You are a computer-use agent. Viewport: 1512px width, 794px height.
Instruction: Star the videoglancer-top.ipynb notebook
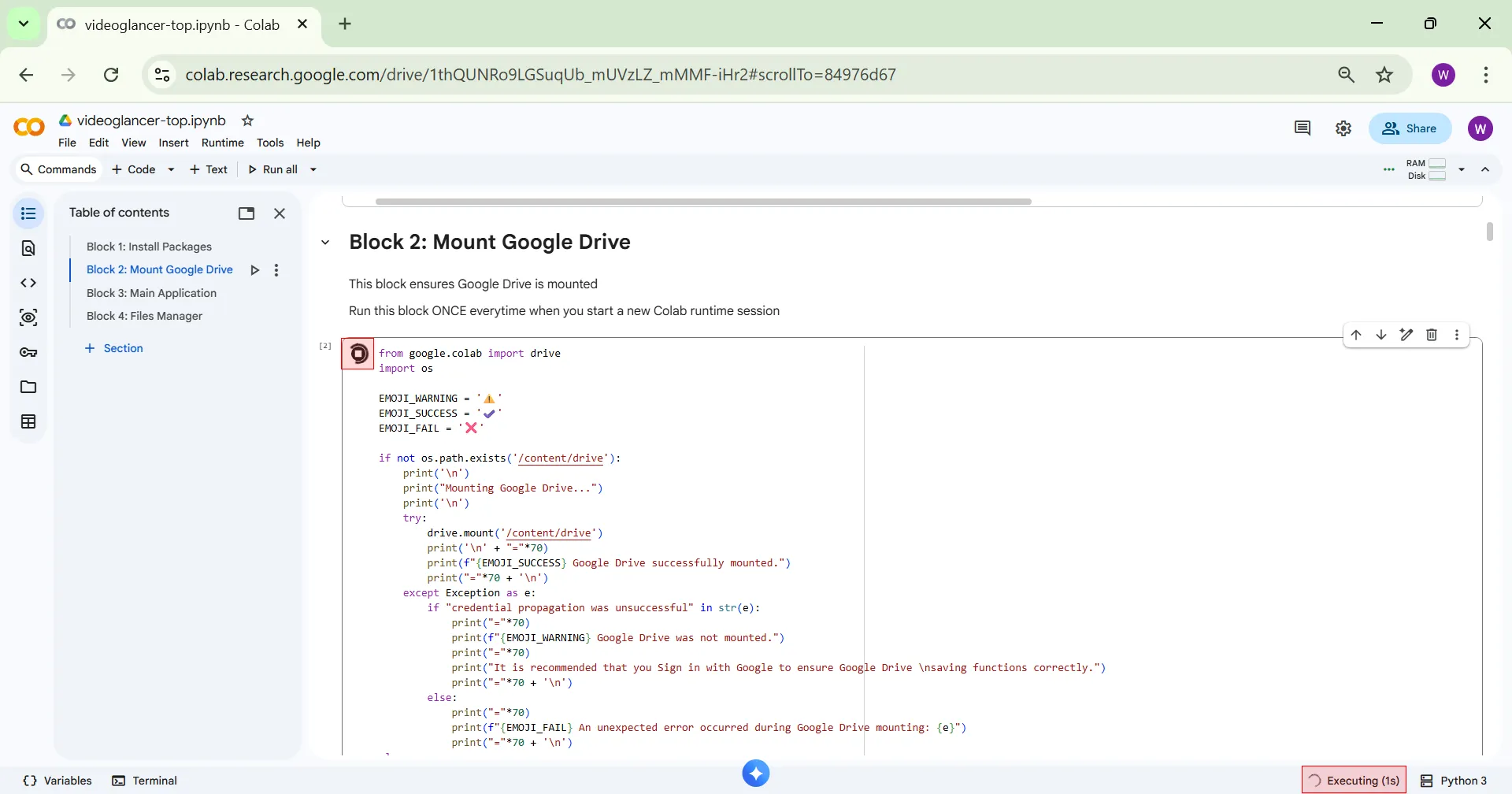click(x=247, y=121)
